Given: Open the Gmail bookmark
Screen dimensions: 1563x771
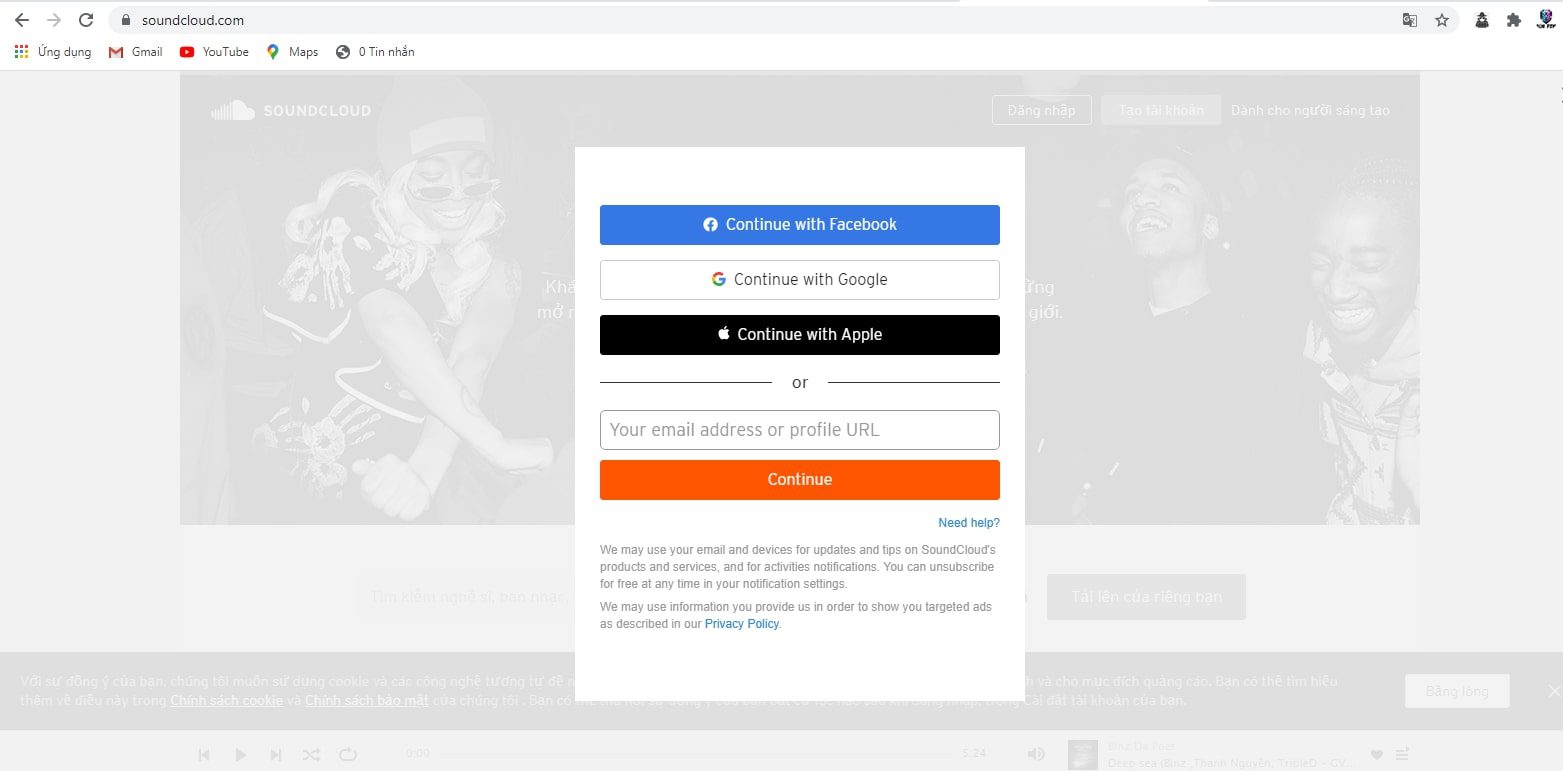Looking at the screenshot, I should (136, 52).
